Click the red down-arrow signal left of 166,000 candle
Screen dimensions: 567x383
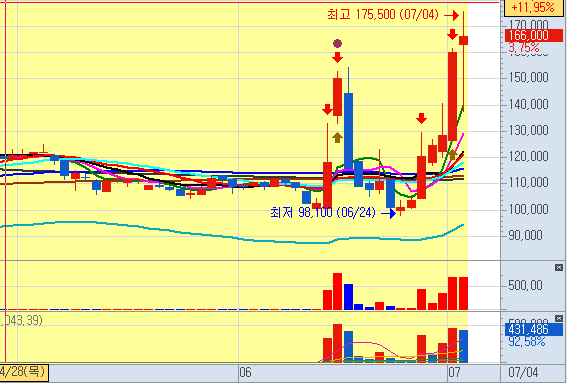point(452,34)
